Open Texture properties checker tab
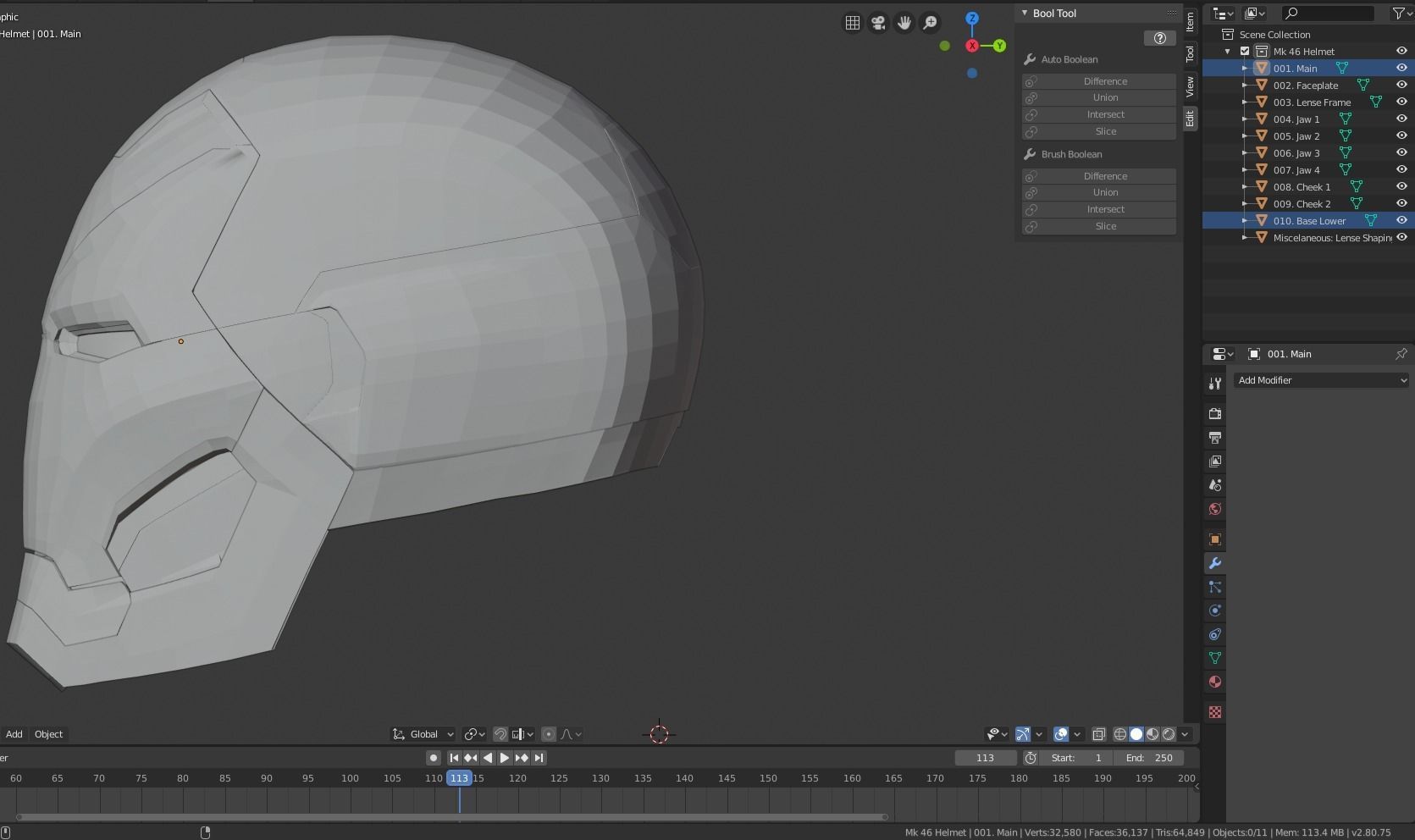This screenshot has height=840, width=1415. click(x=1215, y=712)
